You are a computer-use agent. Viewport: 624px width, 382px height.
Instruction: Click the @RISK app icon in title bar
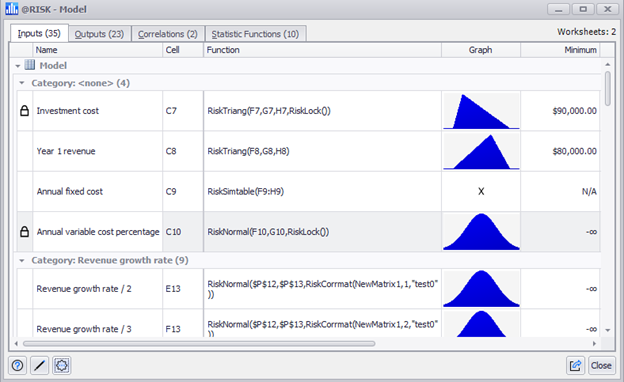click(x=12, y=9)
